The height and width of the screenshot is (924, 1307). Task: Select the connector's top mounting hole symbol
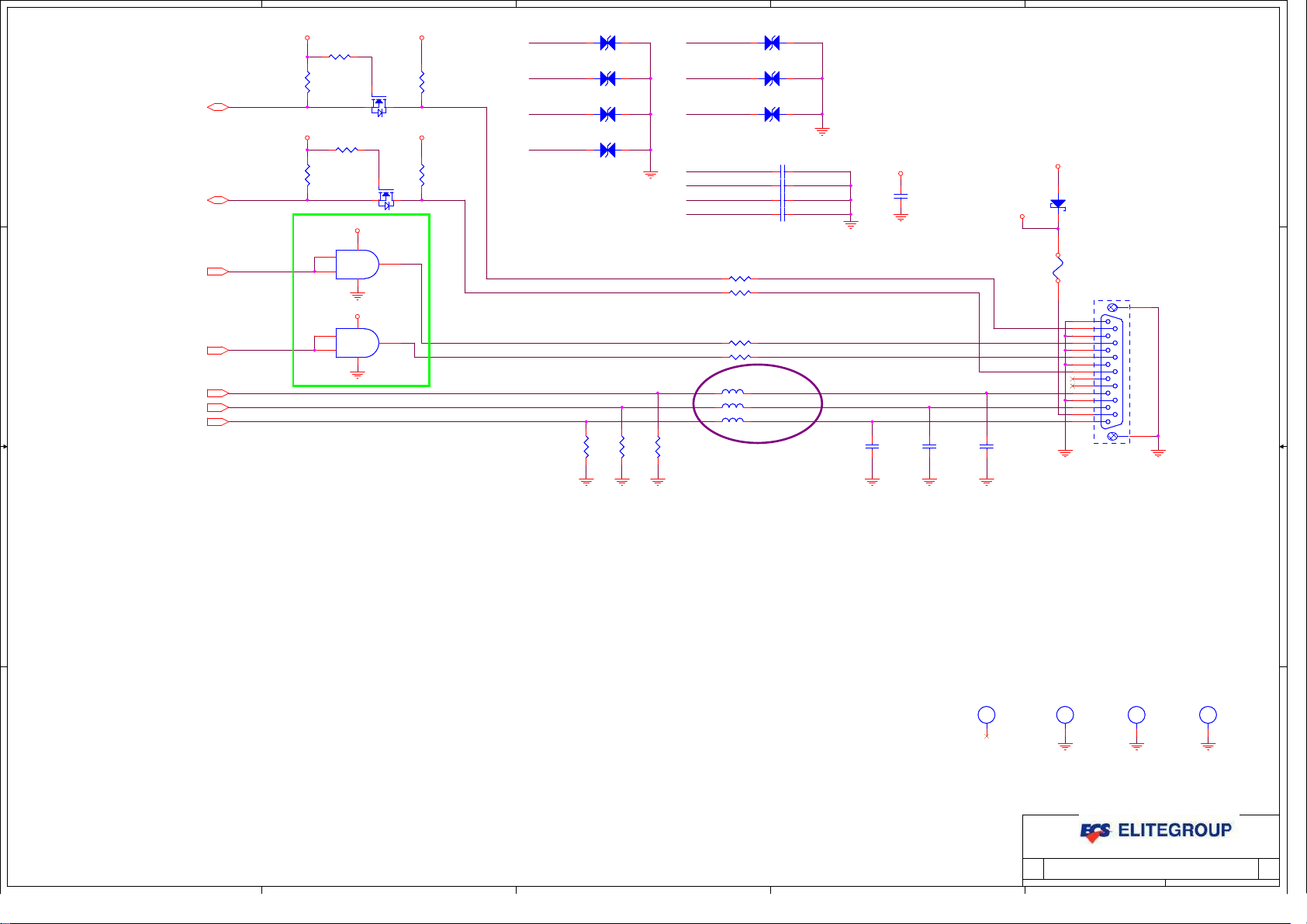tap(1112, 308)
